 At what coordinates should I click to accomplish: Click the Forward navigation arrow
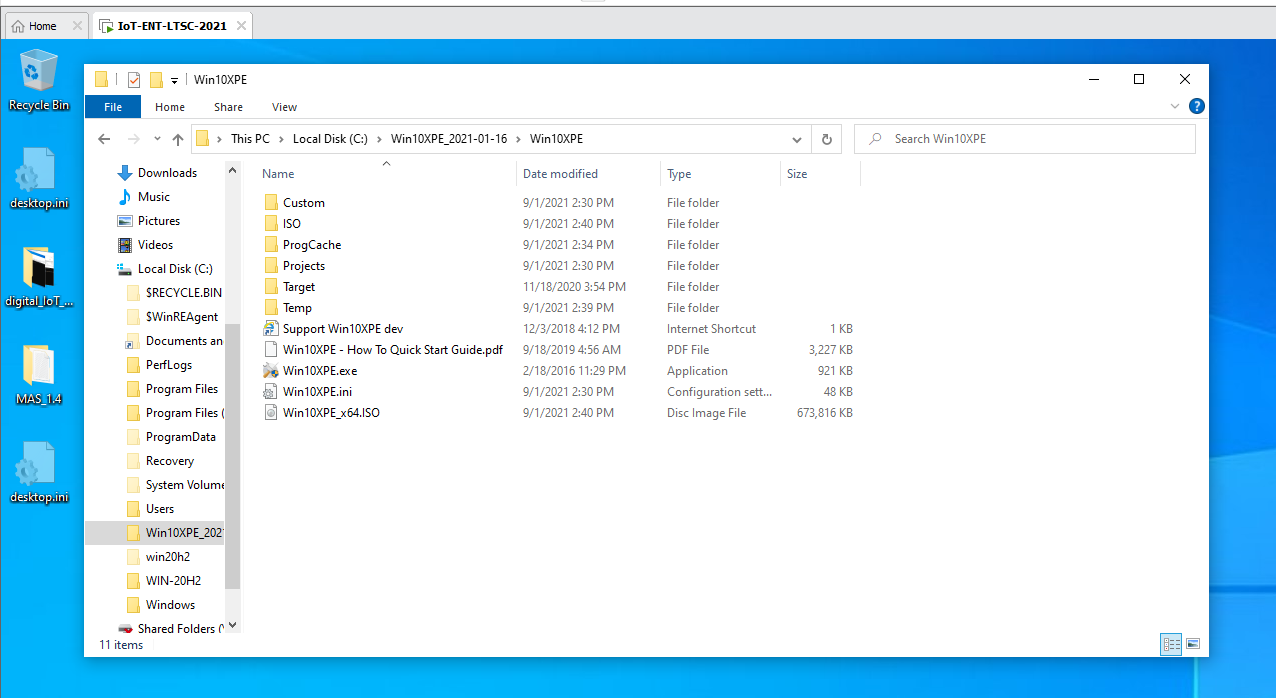[133, 139]
